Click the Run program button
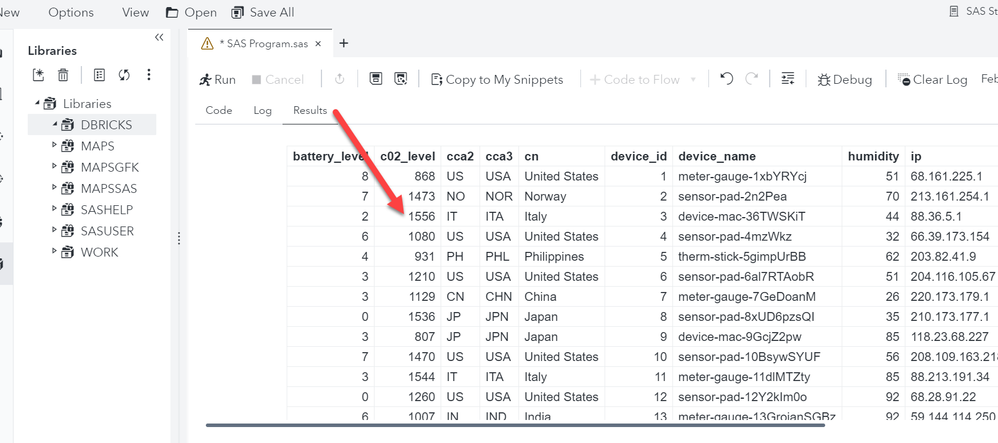This screenshot has height=443, width=998. [217, 80]
